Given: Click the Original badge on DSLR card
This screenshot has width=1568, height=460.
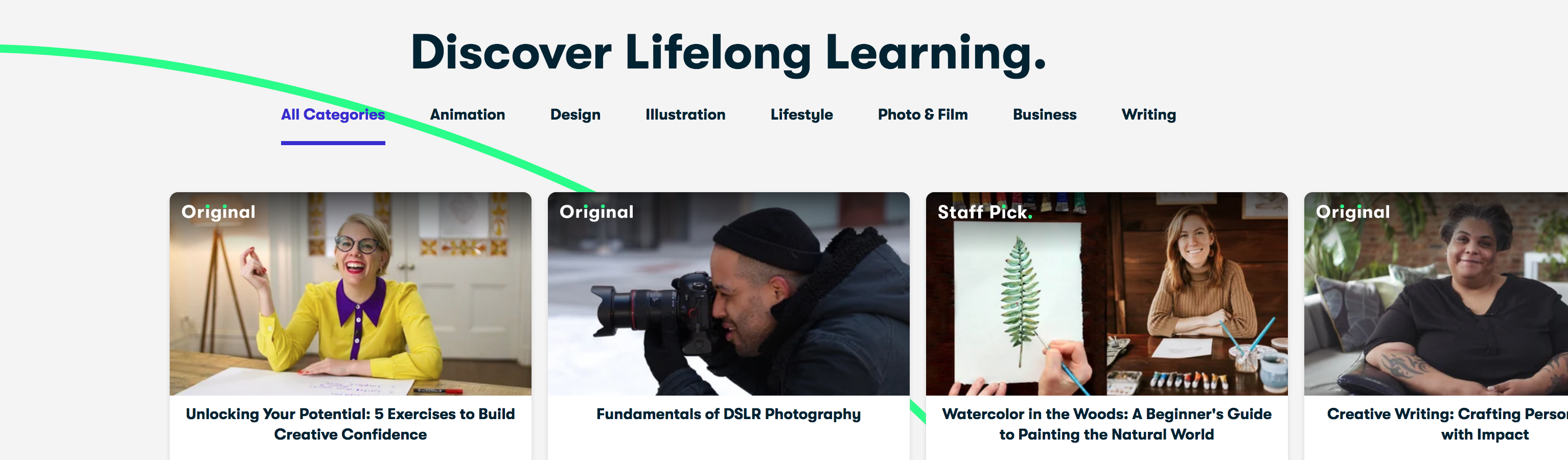Looking at the screenshot, I should [596, 212].
